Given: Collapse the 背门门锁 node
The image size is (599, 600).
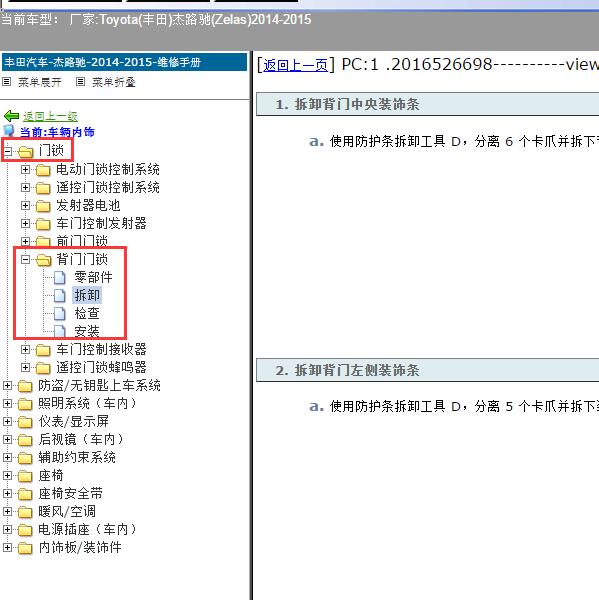Looking at the screenshot, I should [x=25, y=260].
